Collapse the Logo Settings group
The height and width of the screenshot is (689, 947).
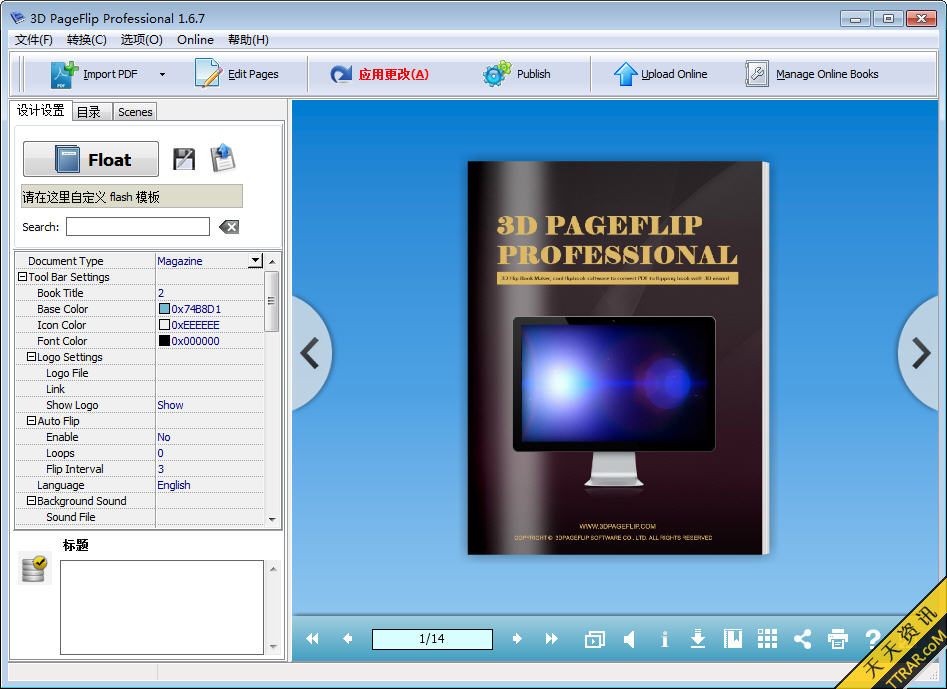[x=31, y=357]
